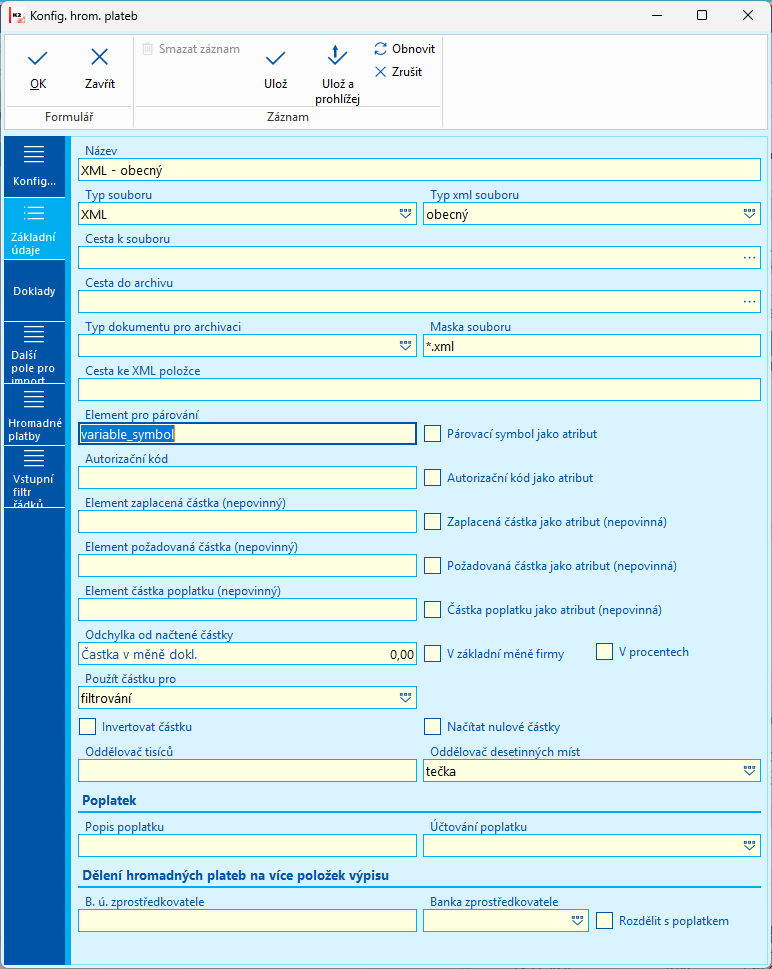Maximize the Konfig. hrom. plateb window
The height and width of the screenshot is (969, 772).
pos(702,16)
